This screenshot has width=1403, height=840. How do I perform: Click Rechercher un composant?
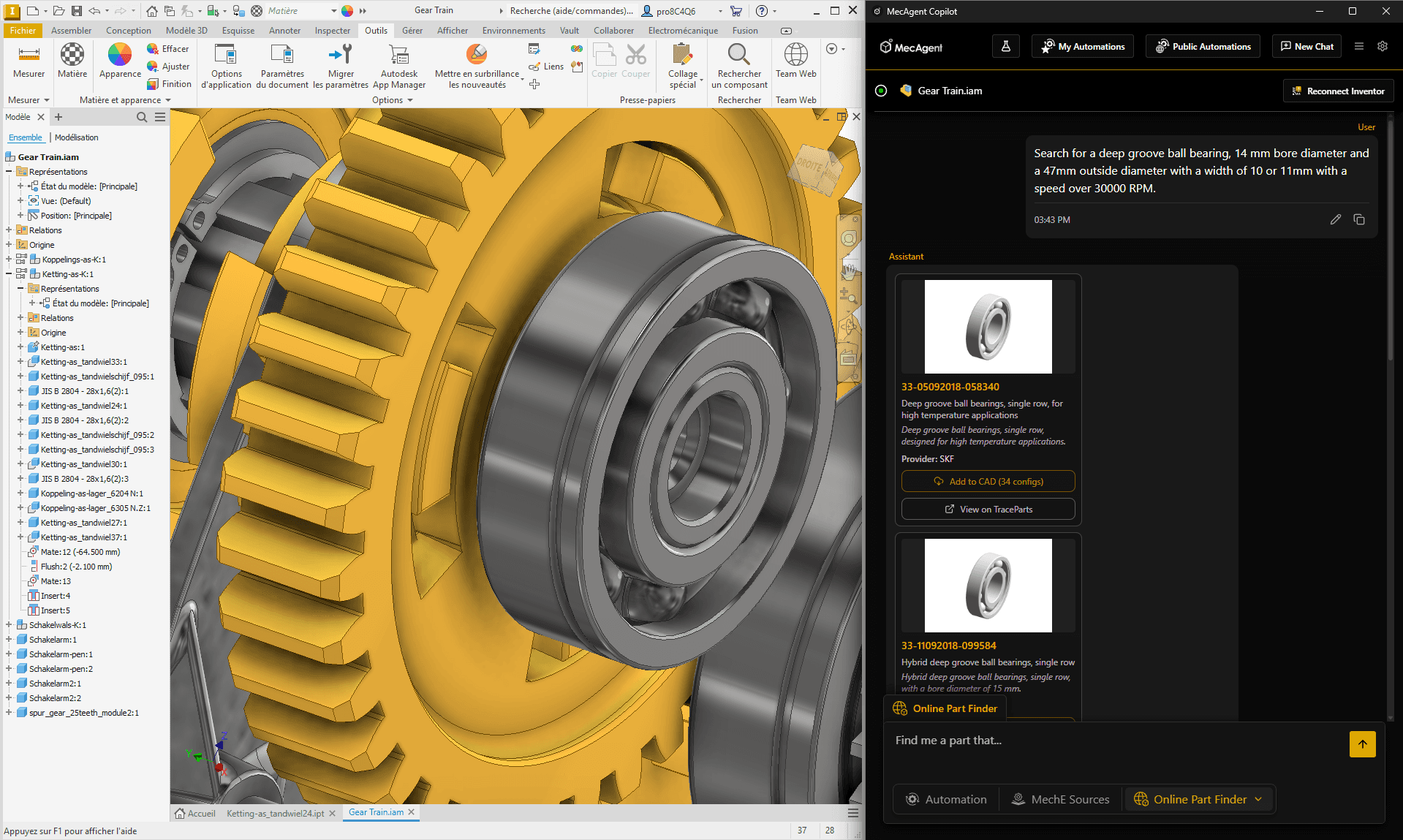739,66
